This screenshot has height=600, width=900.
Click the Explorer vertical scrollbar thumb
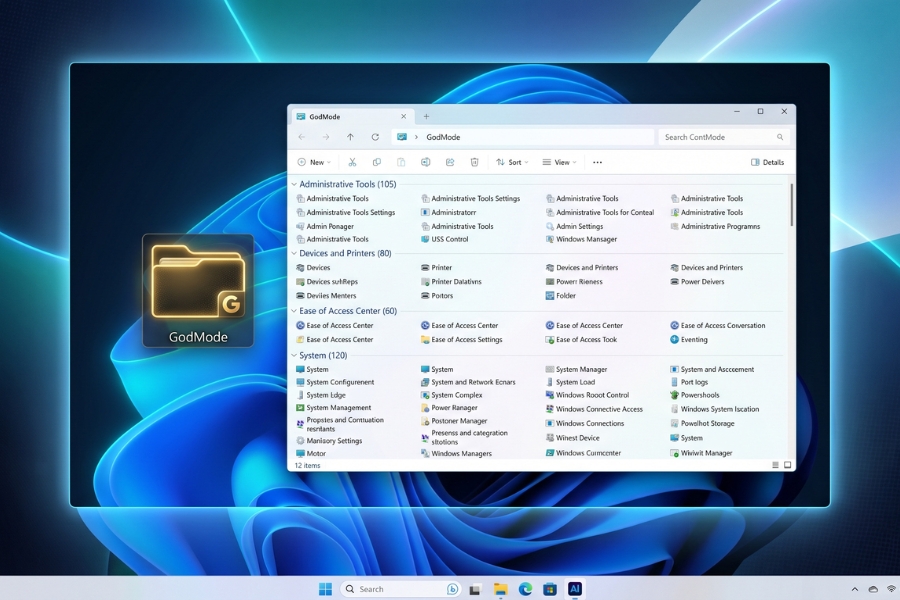(x=792, y=205)
